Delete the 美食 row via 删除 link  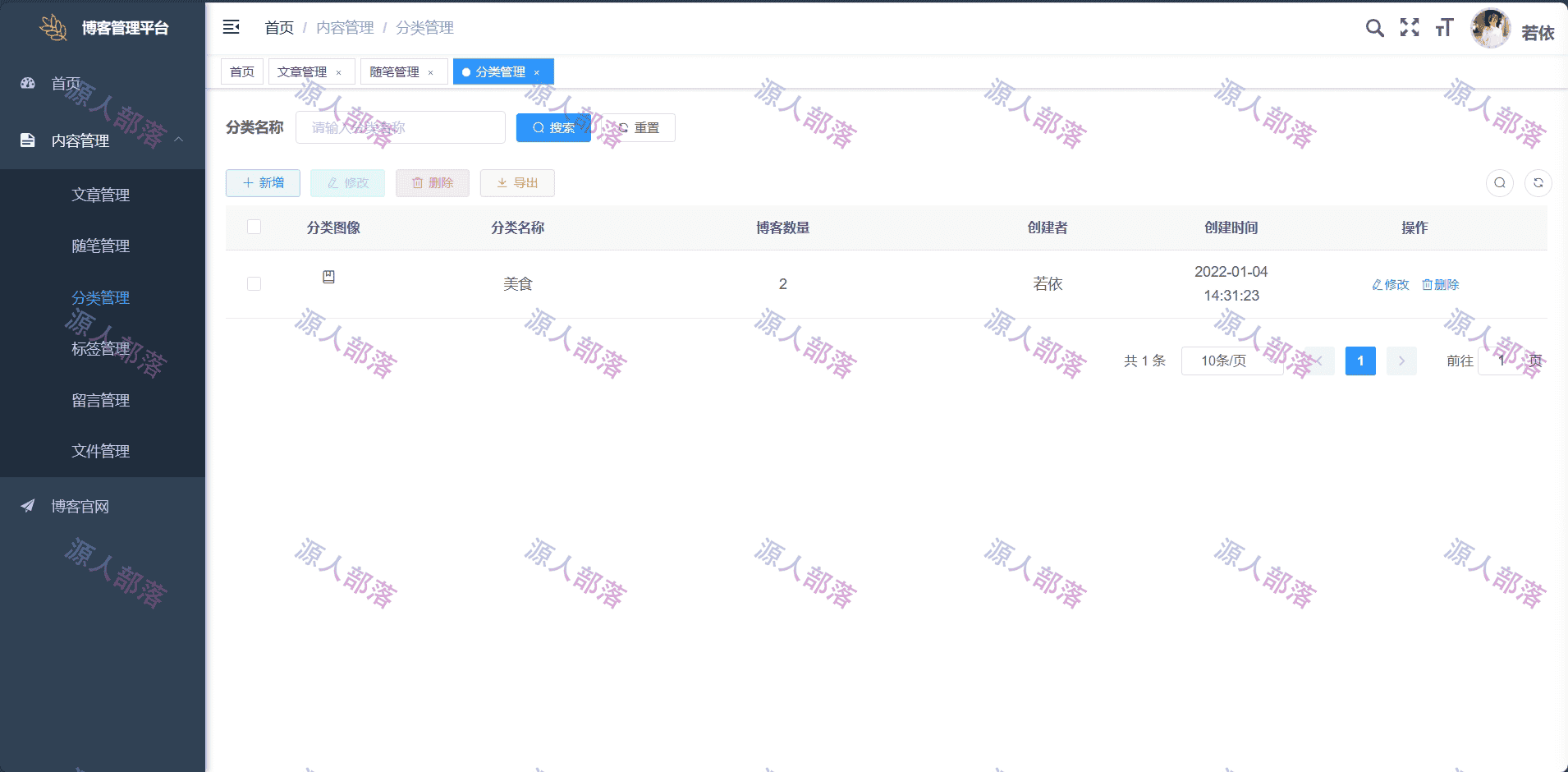click(1441, 285)
